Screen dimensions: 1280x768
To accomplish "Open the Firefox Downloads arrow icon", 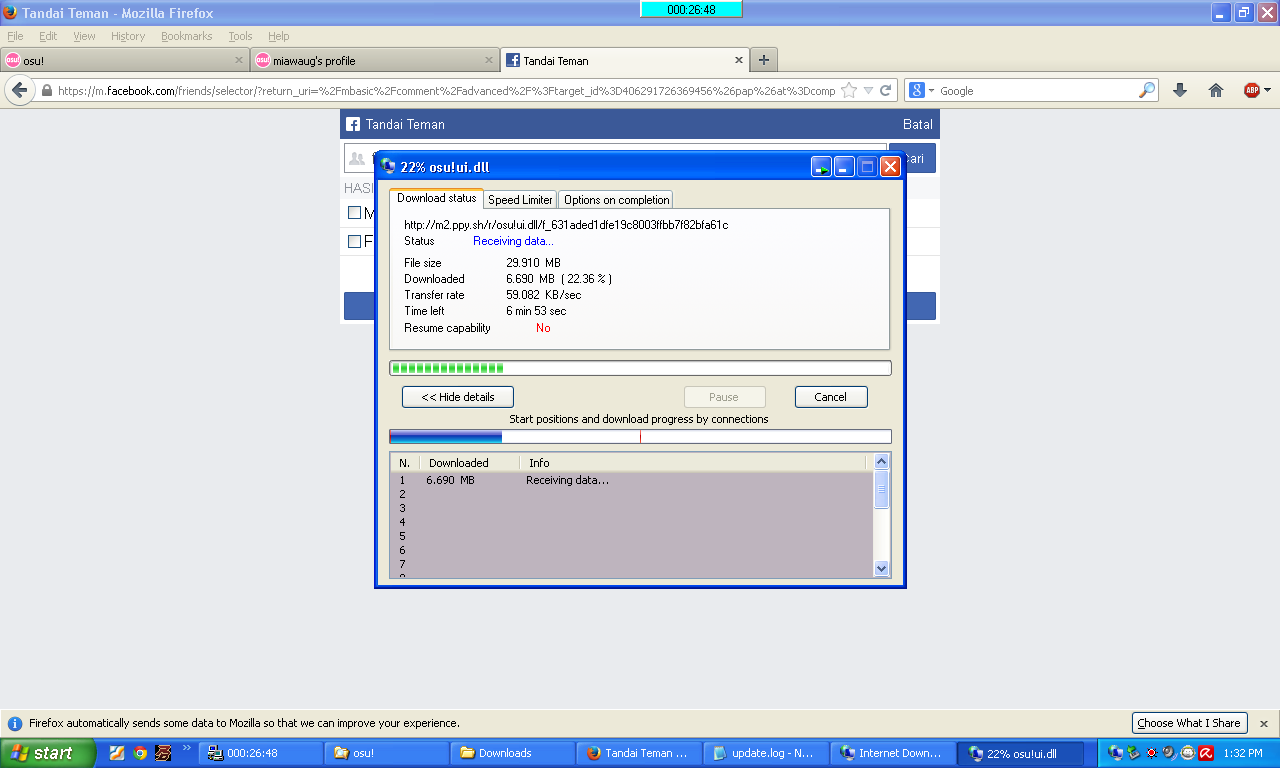I will point(1180,90).
